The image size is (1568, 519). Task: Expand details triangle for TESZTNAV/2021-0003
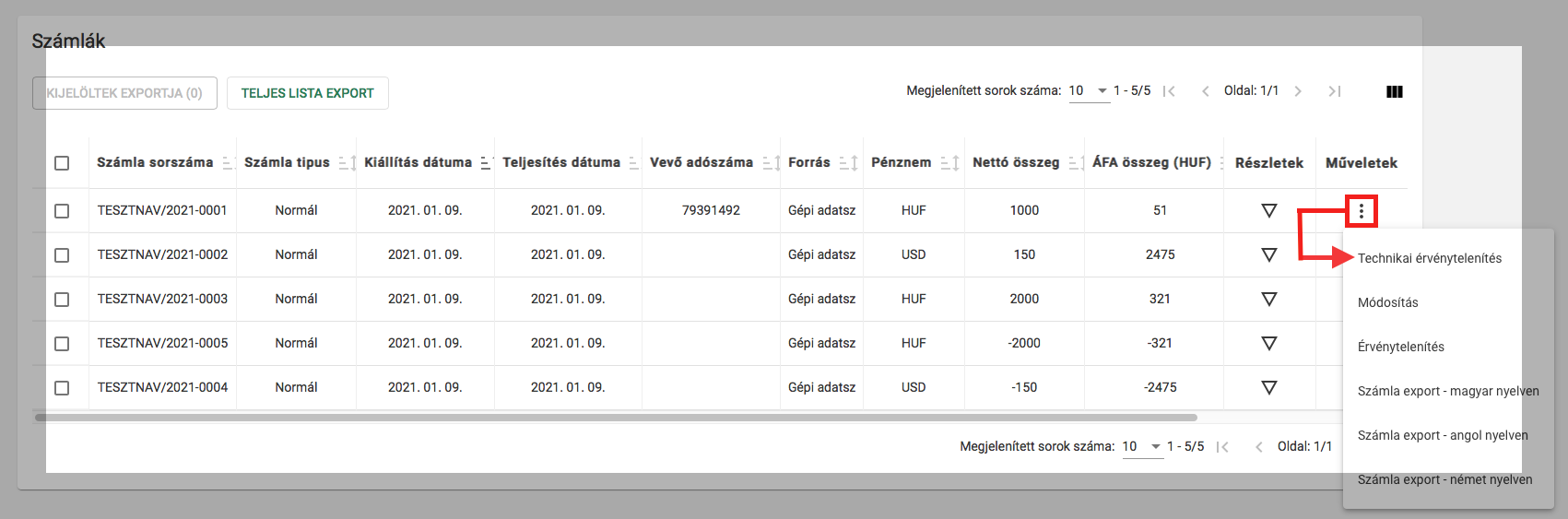(x=1268, y=300)
